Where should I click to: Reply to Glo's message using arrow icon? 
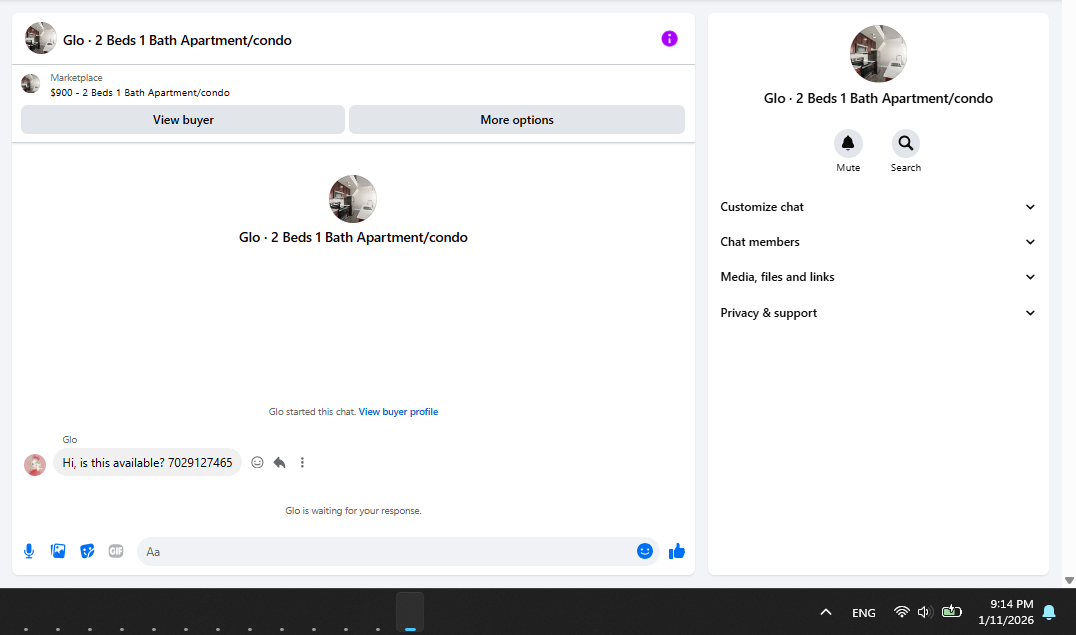point(279,463)
